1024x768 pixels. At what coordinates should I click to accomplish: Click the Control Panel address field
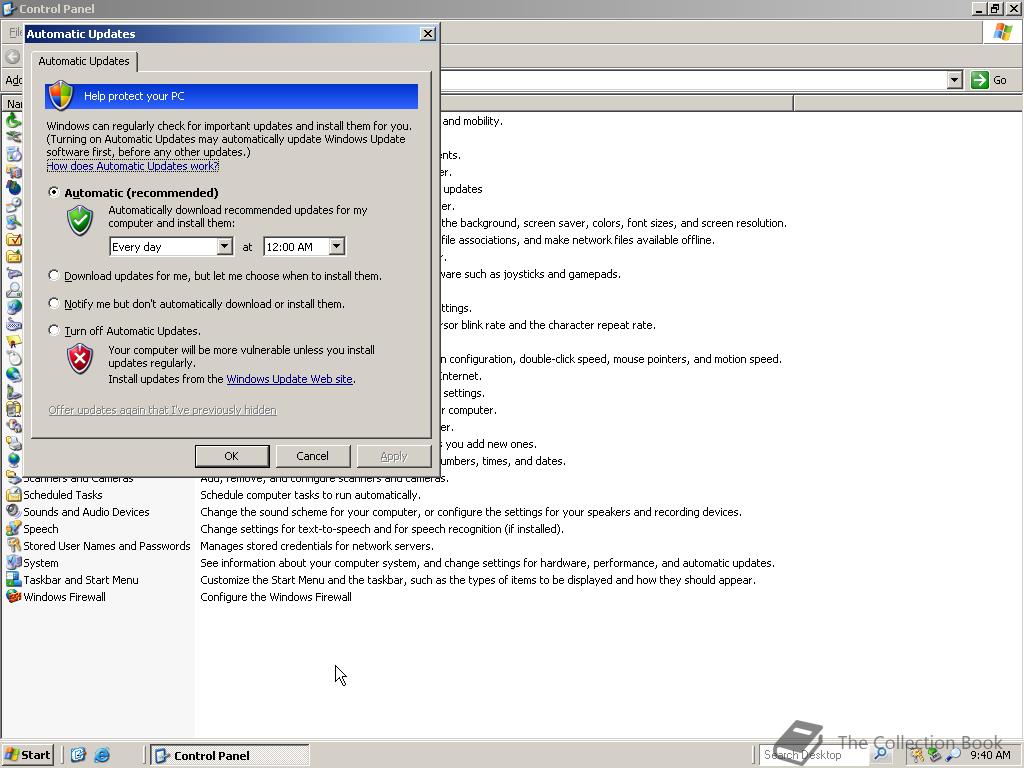click(x=692, y=80)
